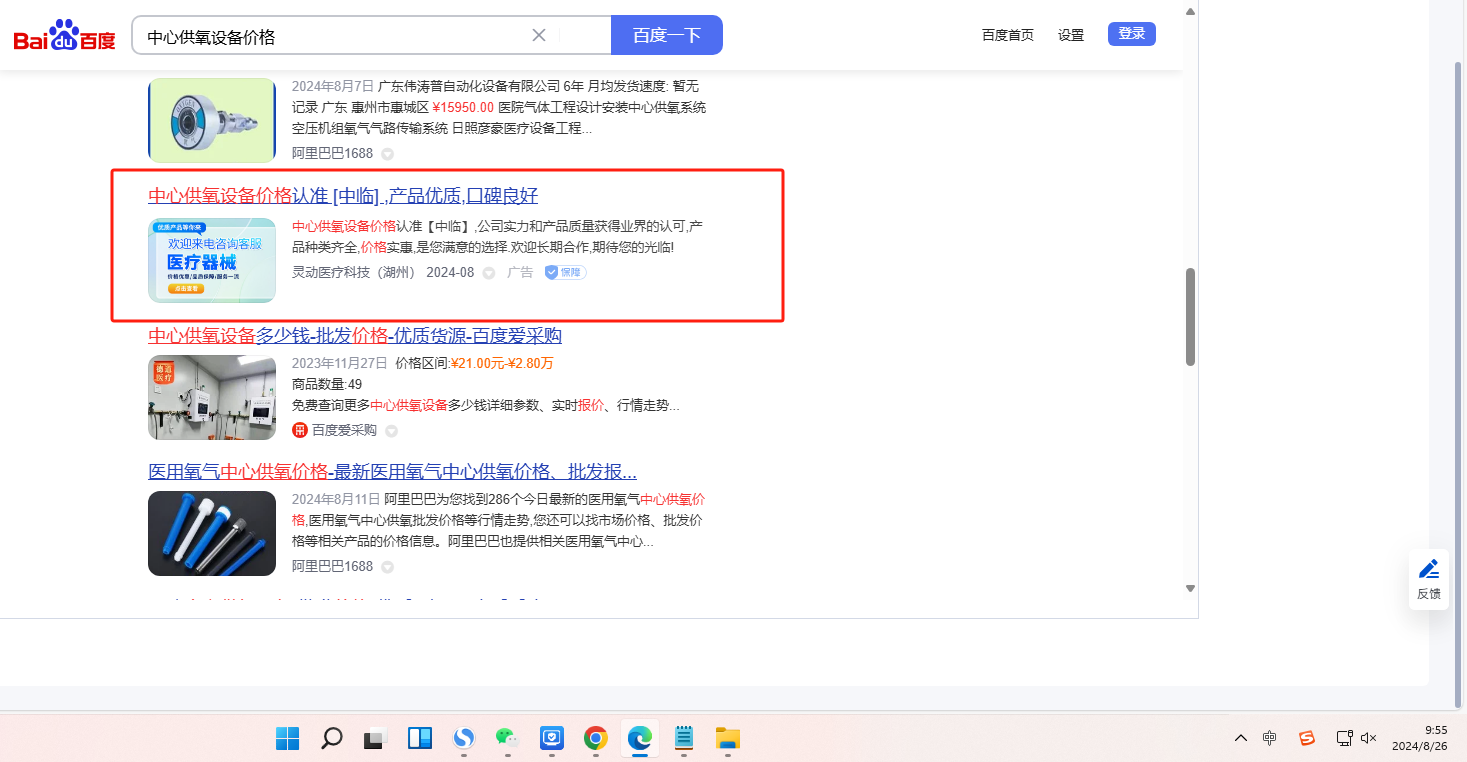1467x762 pixels.
Task: Open File Explorer from the taskbar
Action: click(x=728, y=738)
